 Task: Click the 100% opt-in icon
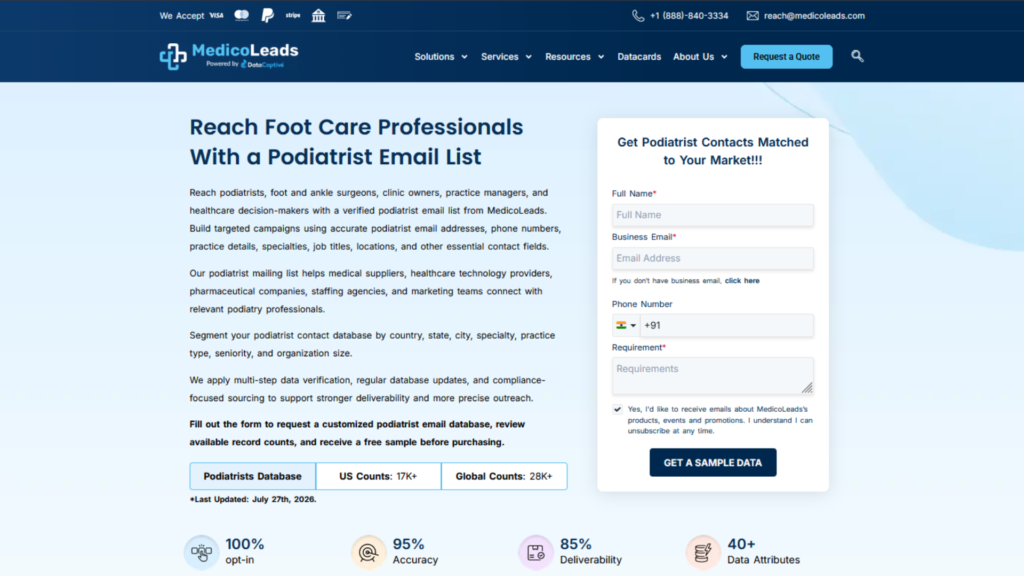click(201, 552)
